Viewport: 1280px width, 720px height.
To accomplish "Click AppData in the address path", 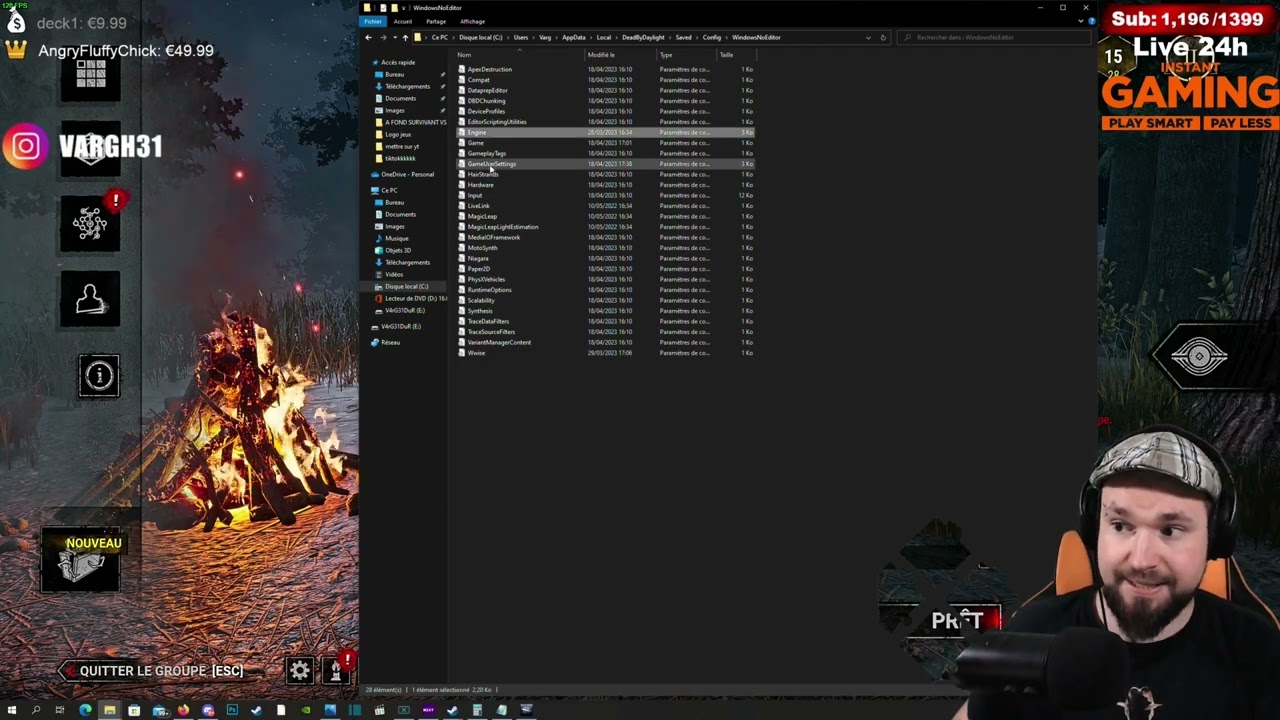I will pos(573,37).
